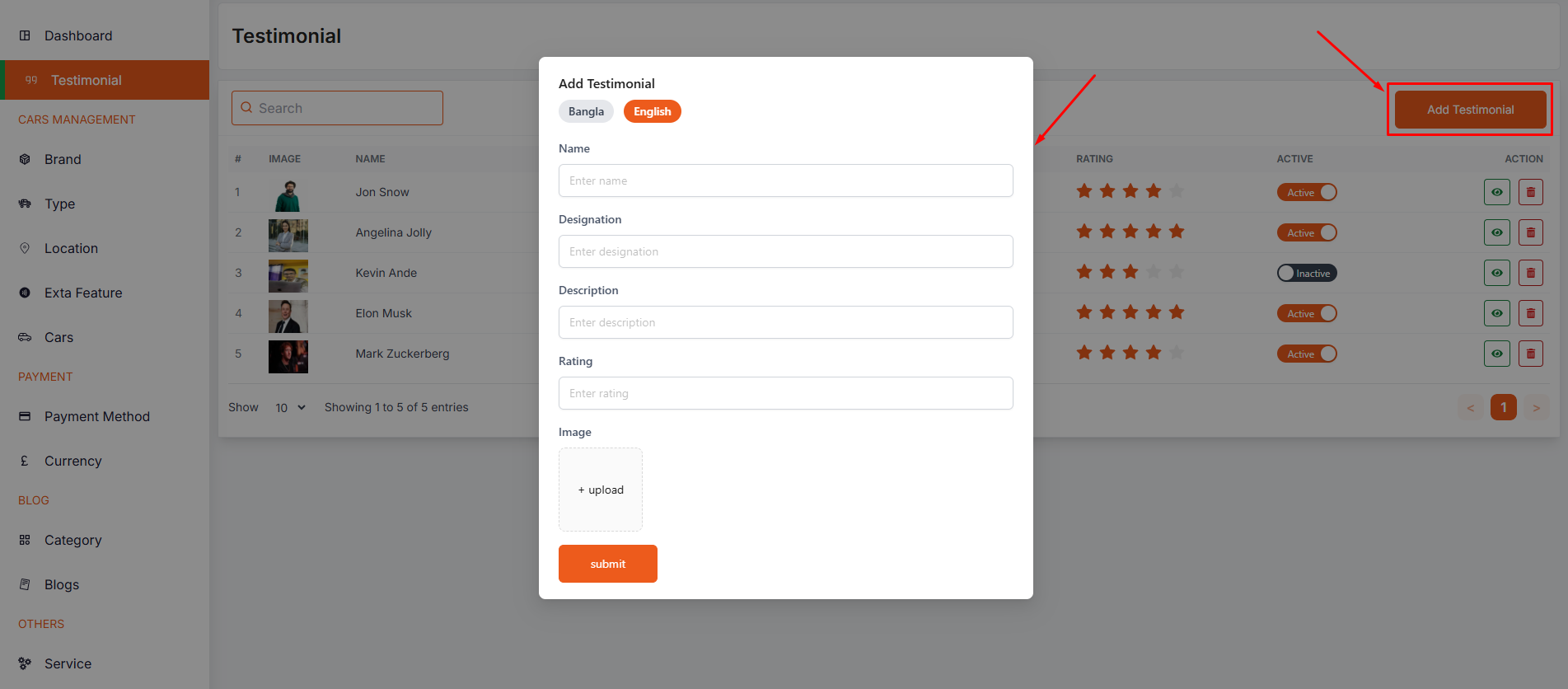Click trash icon for Mark Zuckerberg row
This screenshot has width=1568, height=689.
click(1530, 354)
